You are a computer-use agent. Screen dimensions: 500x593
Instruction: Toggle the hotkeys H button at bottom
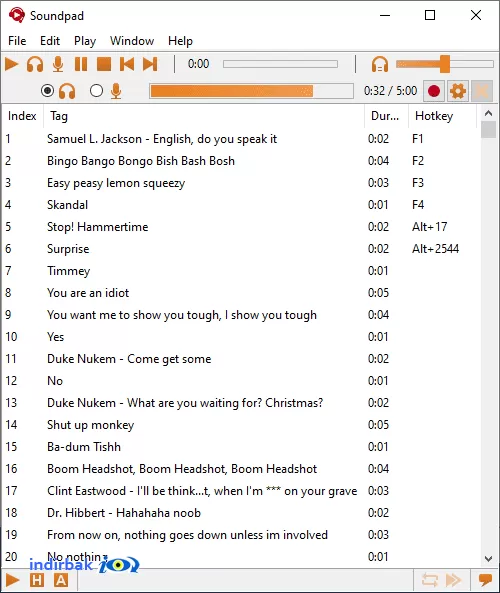[37, 580]
